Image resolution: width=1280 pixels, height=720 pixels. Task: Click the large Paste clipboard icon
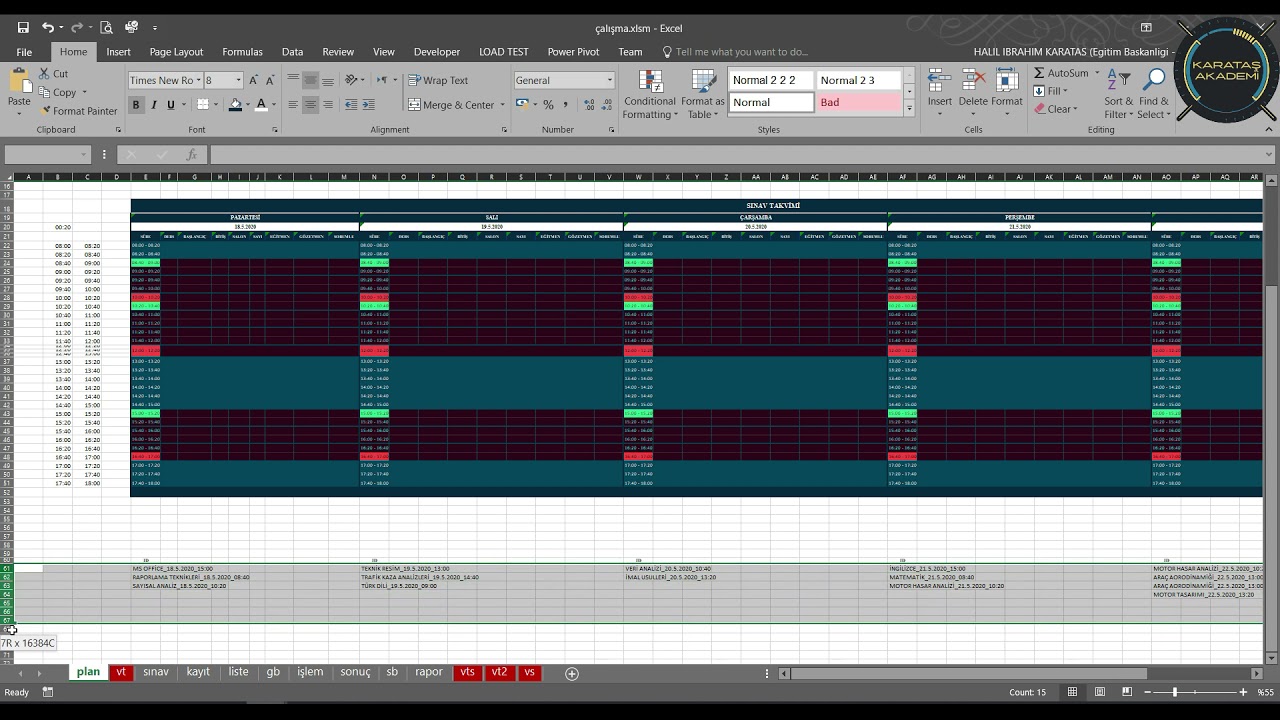tap(19, 80)
